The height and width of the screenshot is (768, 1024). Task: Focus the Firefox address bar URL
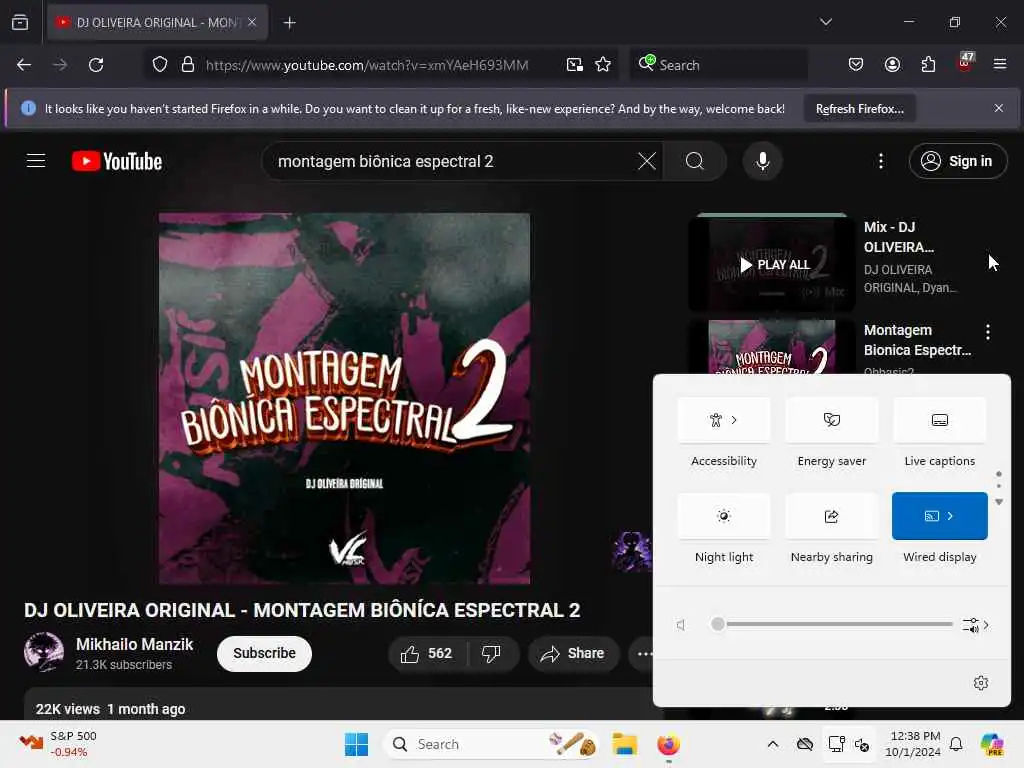tap(366, 65)
